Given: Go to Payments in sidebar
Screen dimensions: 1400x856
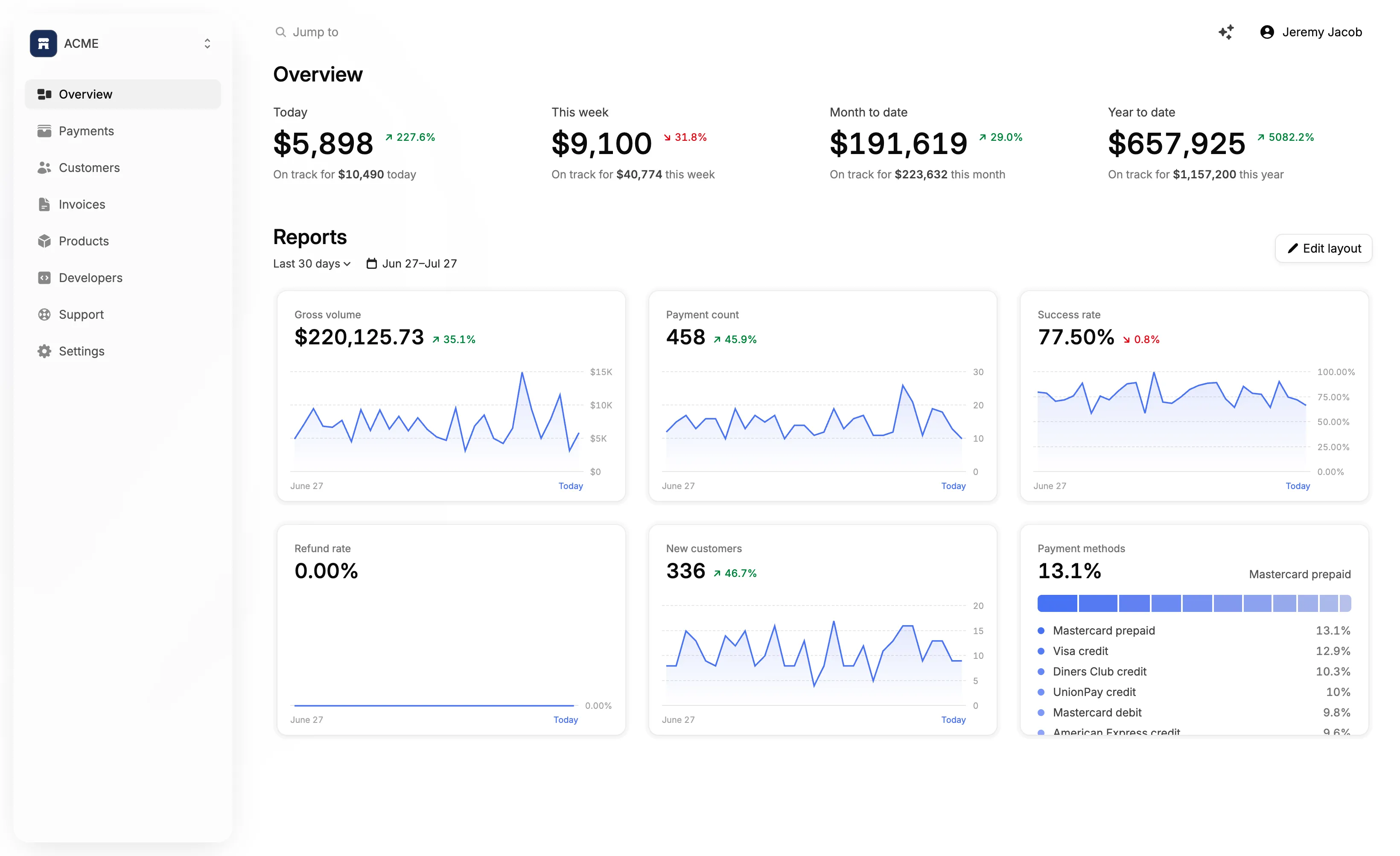Looking at the screenshot, I should [123, 131].
